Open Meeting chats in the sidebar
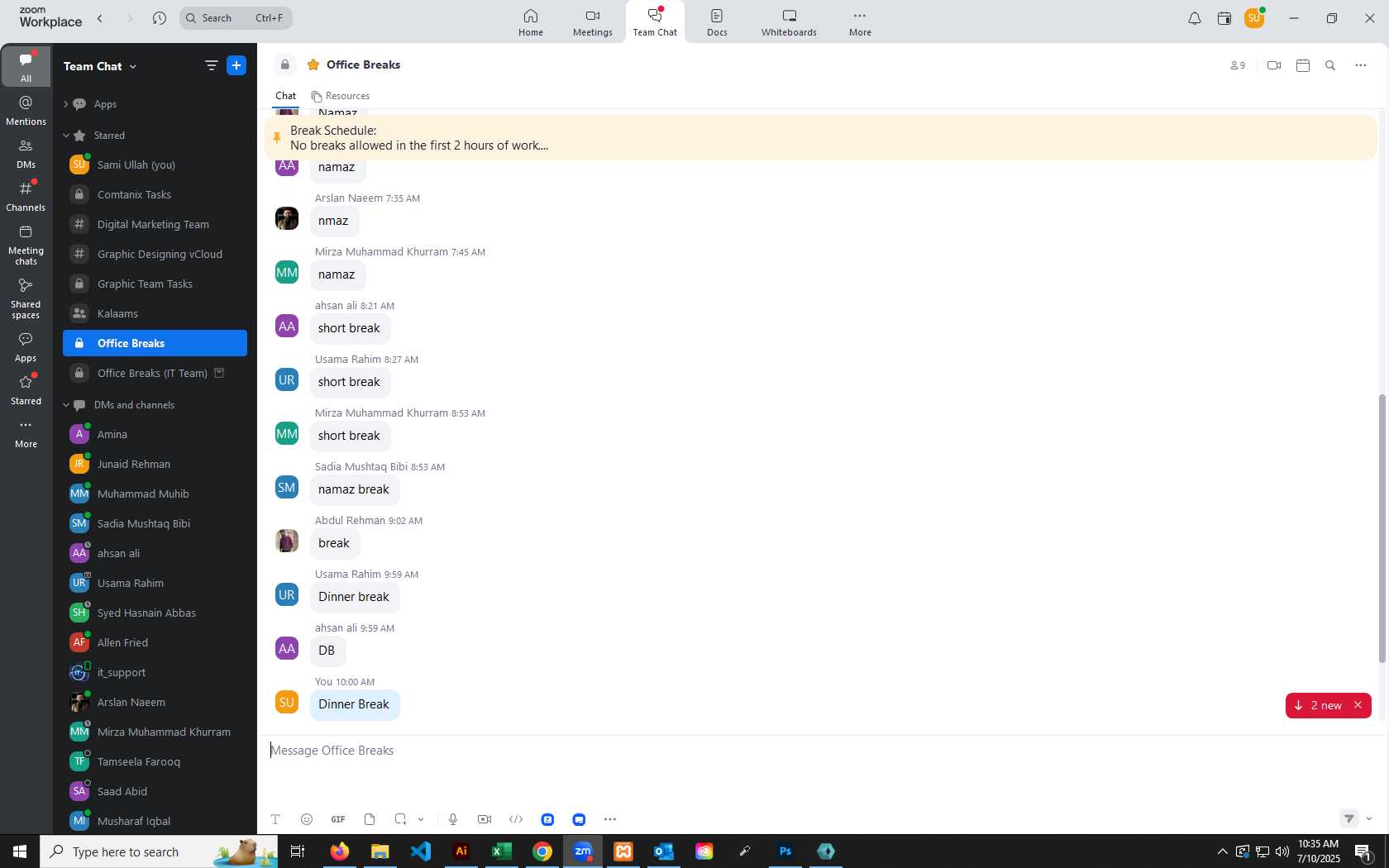 [x=26, y=245]
